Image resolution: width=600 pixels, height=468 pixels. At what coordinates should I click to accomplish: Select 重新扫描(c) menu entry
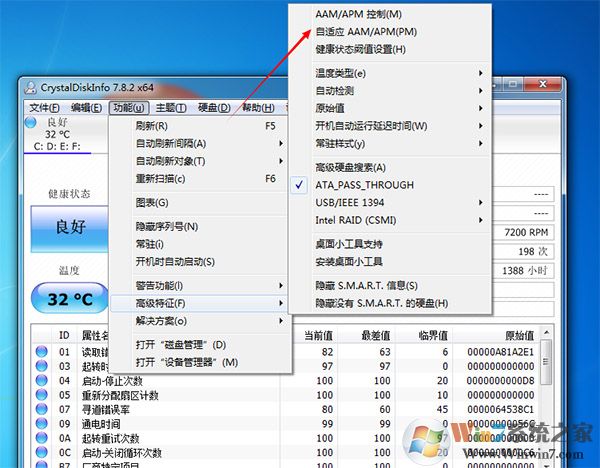tap(198, 179)
